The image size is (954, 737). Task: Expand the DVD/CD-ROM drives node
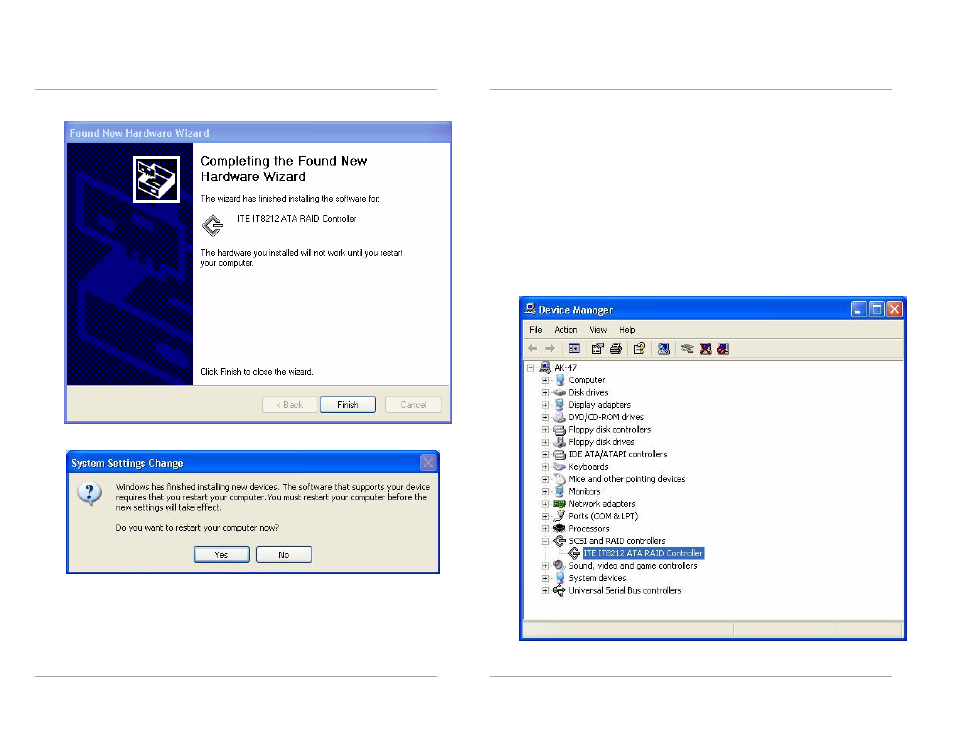click(545, 417)
